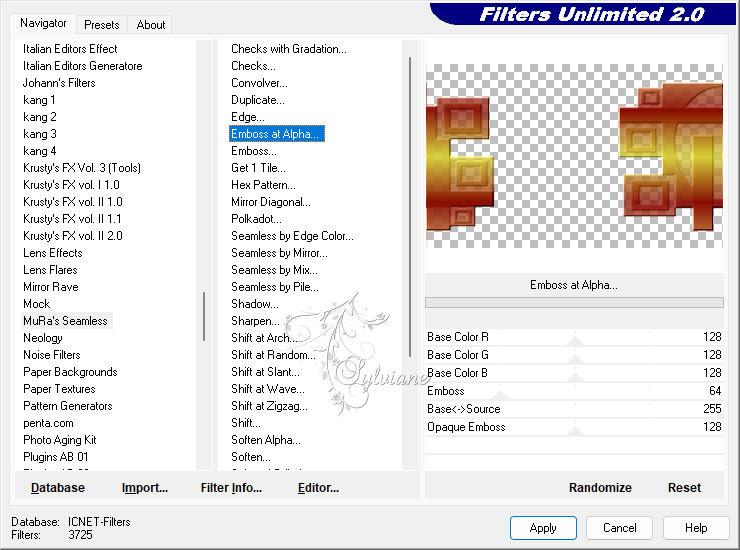Select Neology category
Viewport: 740px width, 550px height.
[42, 338]
